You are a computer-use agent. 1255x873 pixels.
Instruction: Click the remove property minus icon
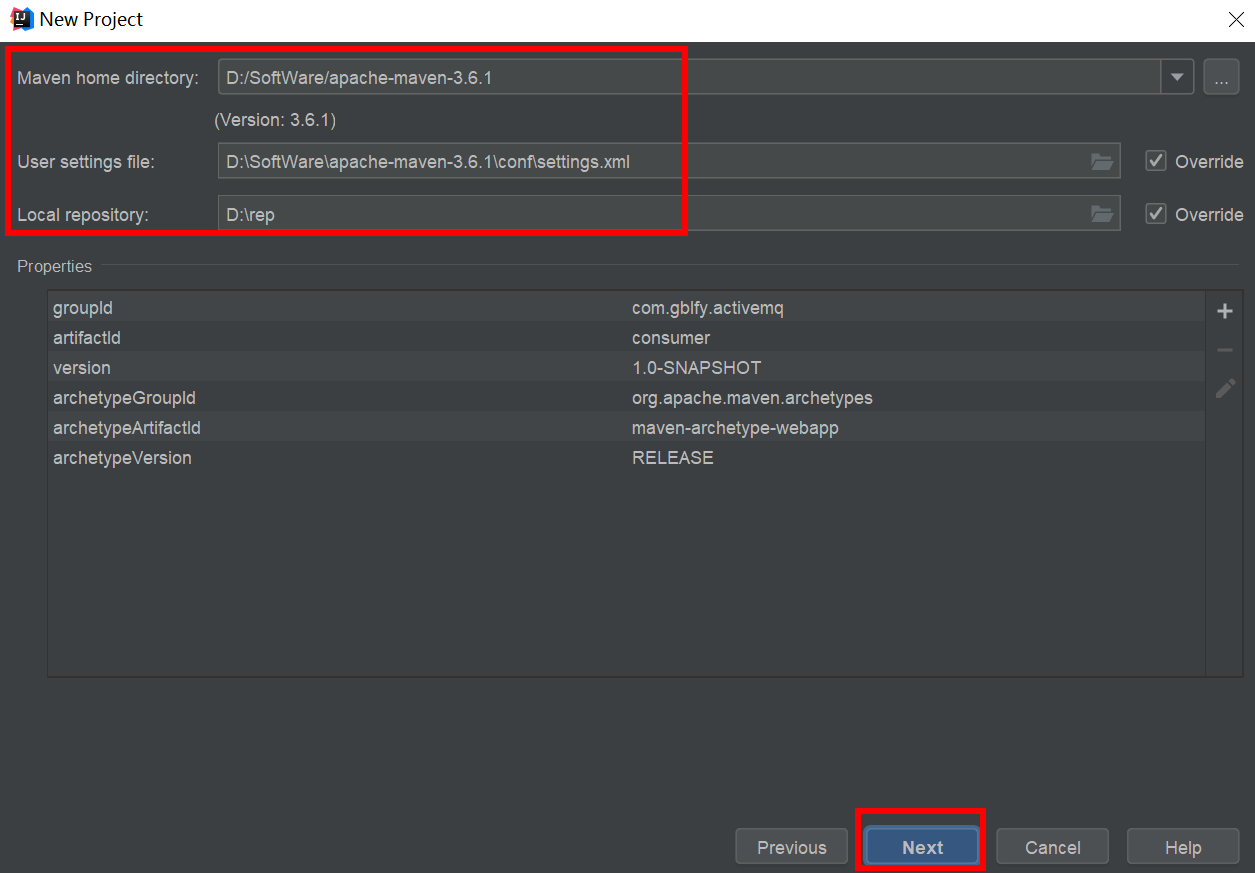point(1224,350)
